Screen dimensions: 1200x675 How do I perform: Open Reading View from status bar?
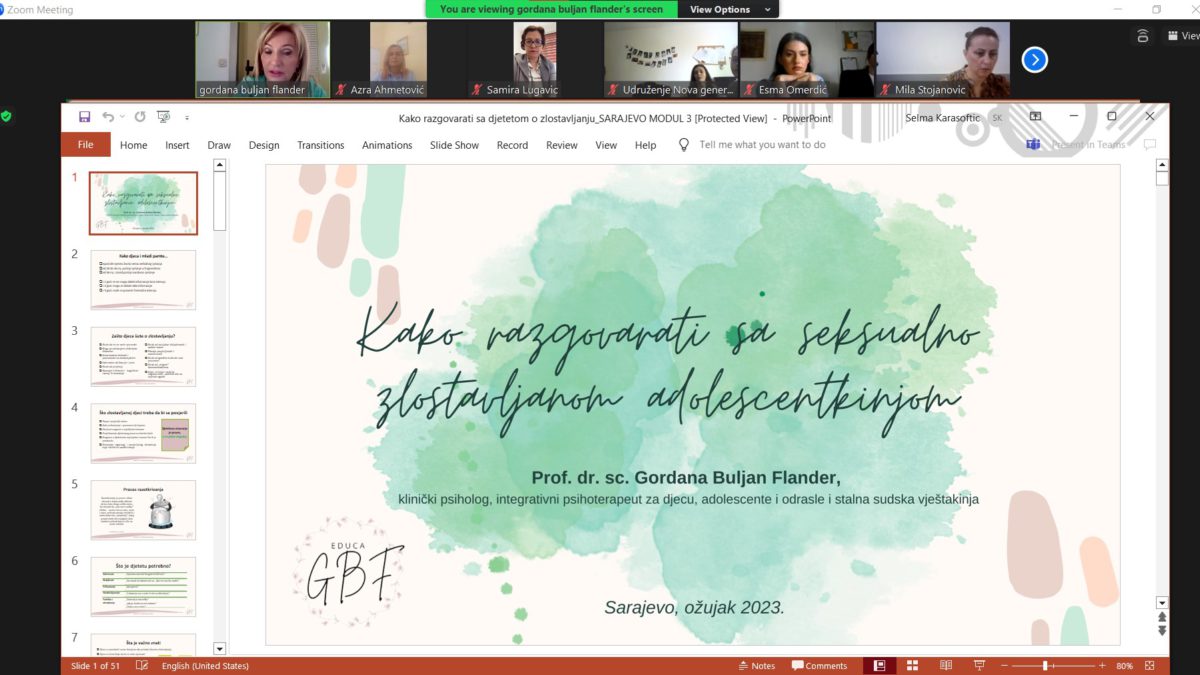[x=945, y=665]
